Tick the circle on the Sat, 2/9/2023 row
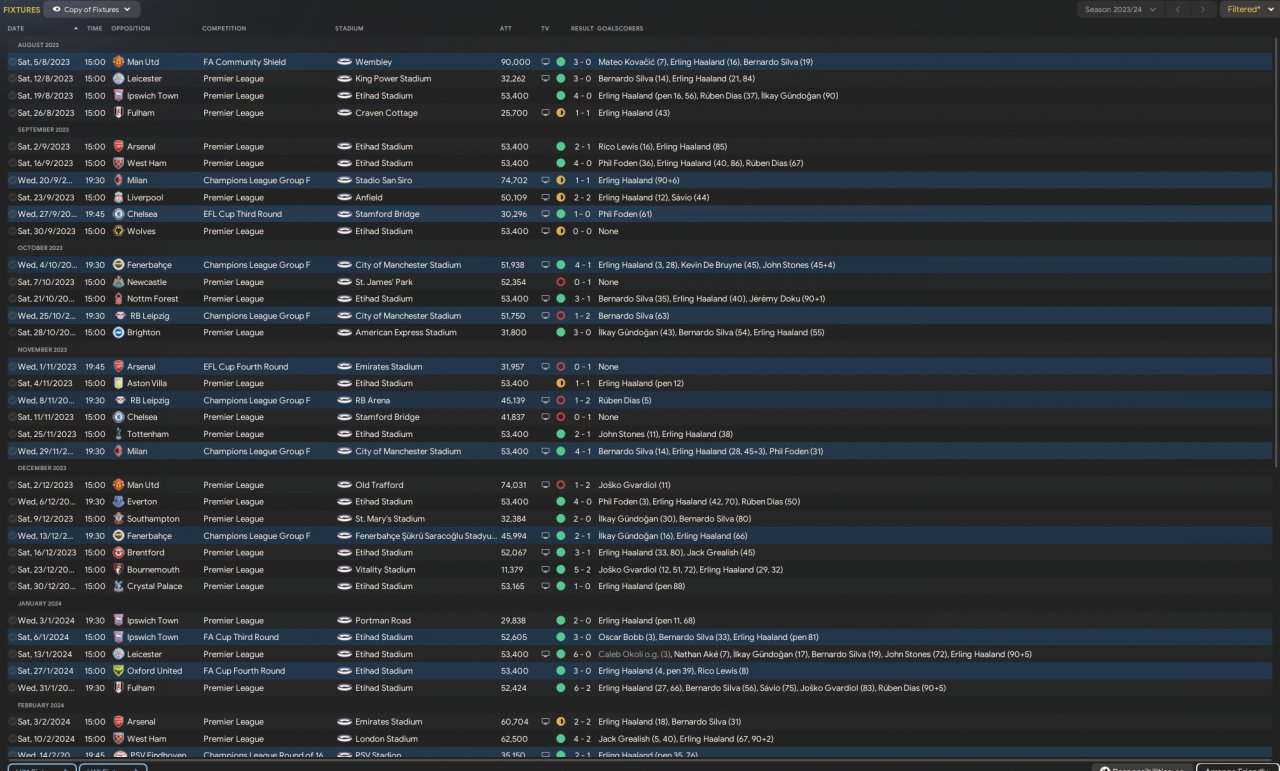 coord(12,147)
